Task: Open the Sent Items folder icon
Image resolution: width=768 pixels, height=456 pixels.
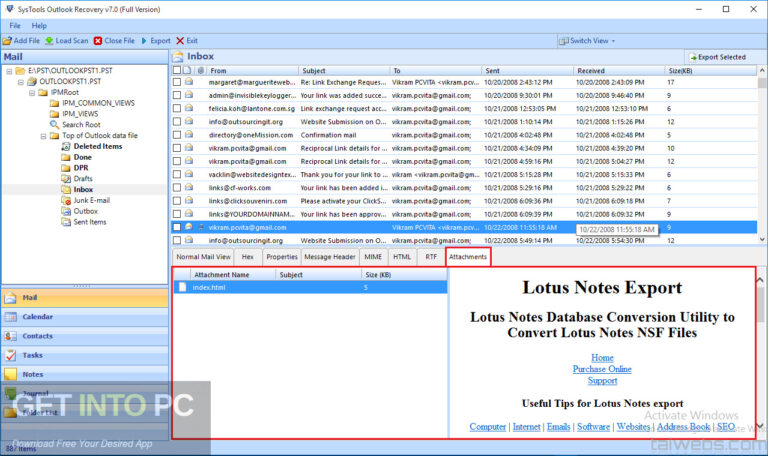Action: (66, 222)
